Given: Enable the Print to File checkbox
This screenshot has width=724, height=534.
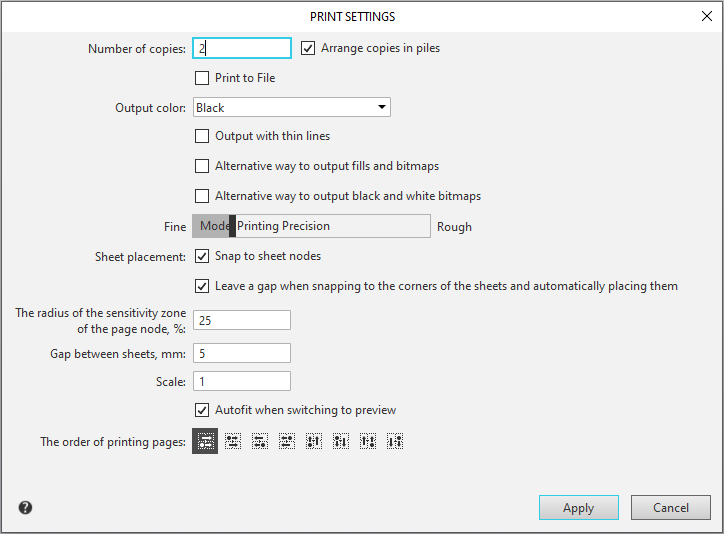Looking at the screenshot, I should point(202,78).
